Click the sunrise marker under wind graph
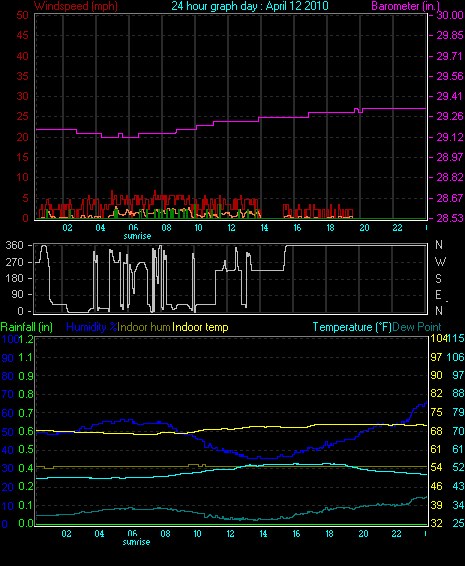This screenshot has height=566, width=465. pos(137,236)
